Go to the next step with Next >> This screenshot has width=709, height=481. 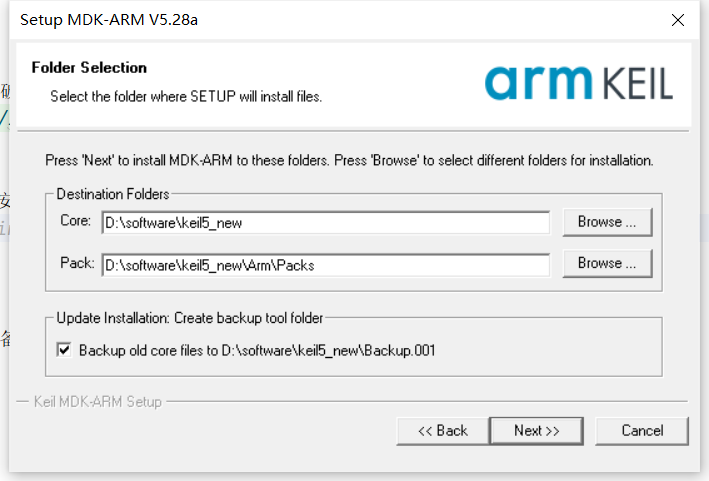536,431
